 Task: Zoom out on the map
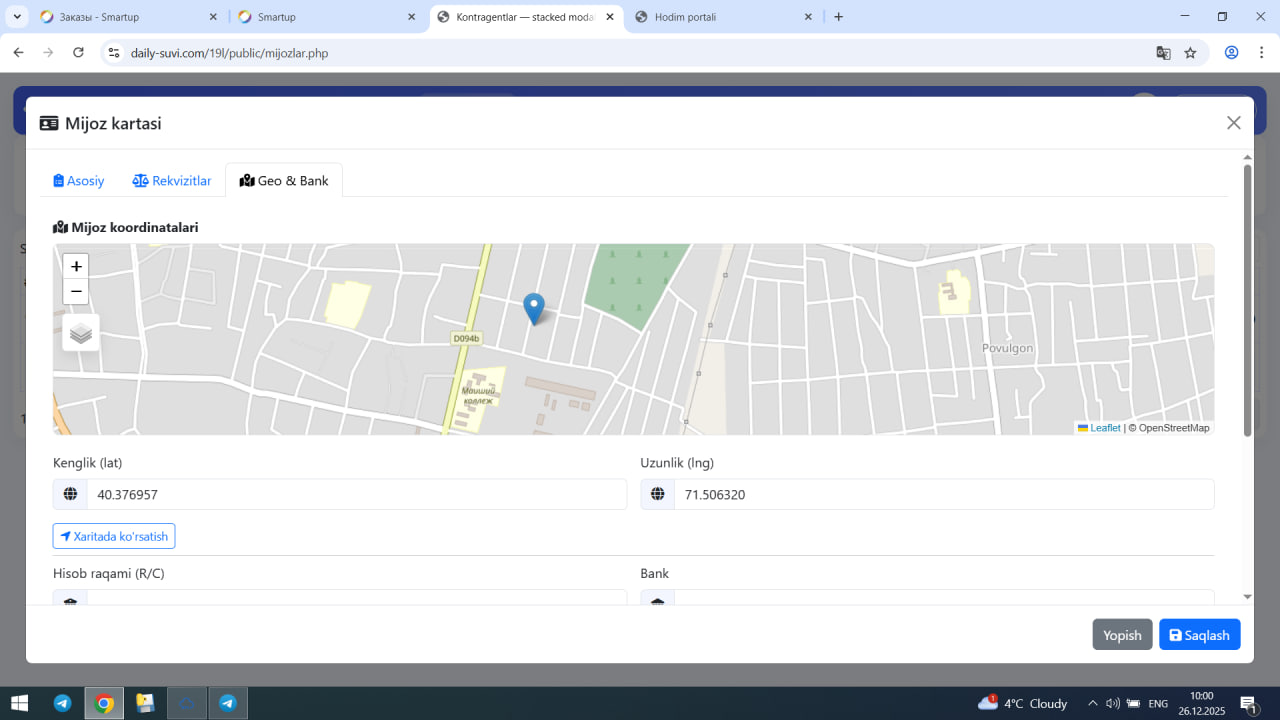point(76,292)
